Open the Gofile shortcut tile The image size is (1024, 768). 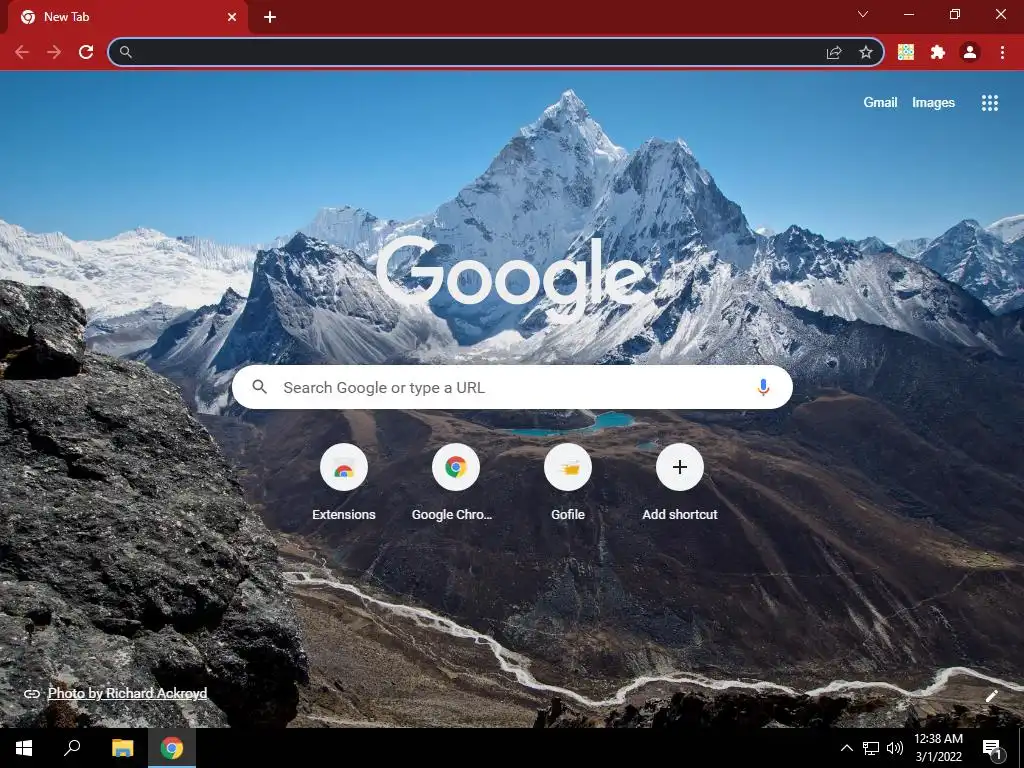(x=568, y=481)
